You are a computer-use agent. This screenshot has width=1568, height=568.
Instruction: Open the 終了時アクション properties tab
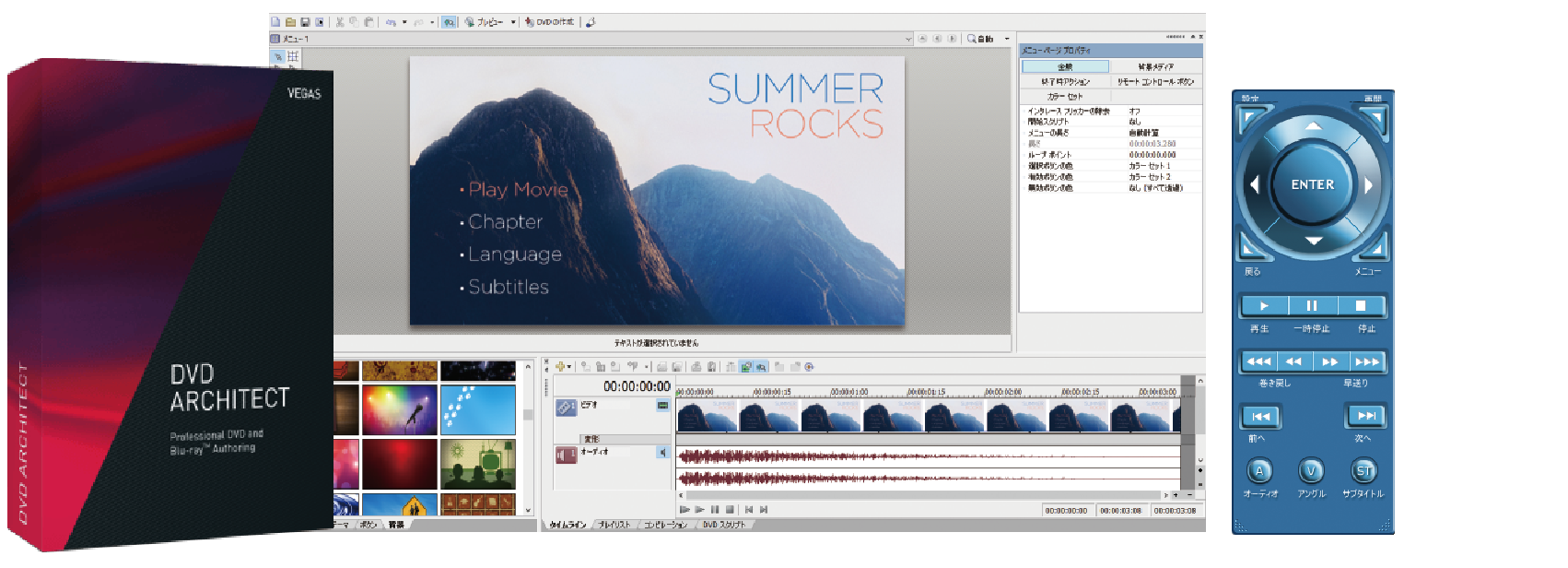(x=1065, y=82)
